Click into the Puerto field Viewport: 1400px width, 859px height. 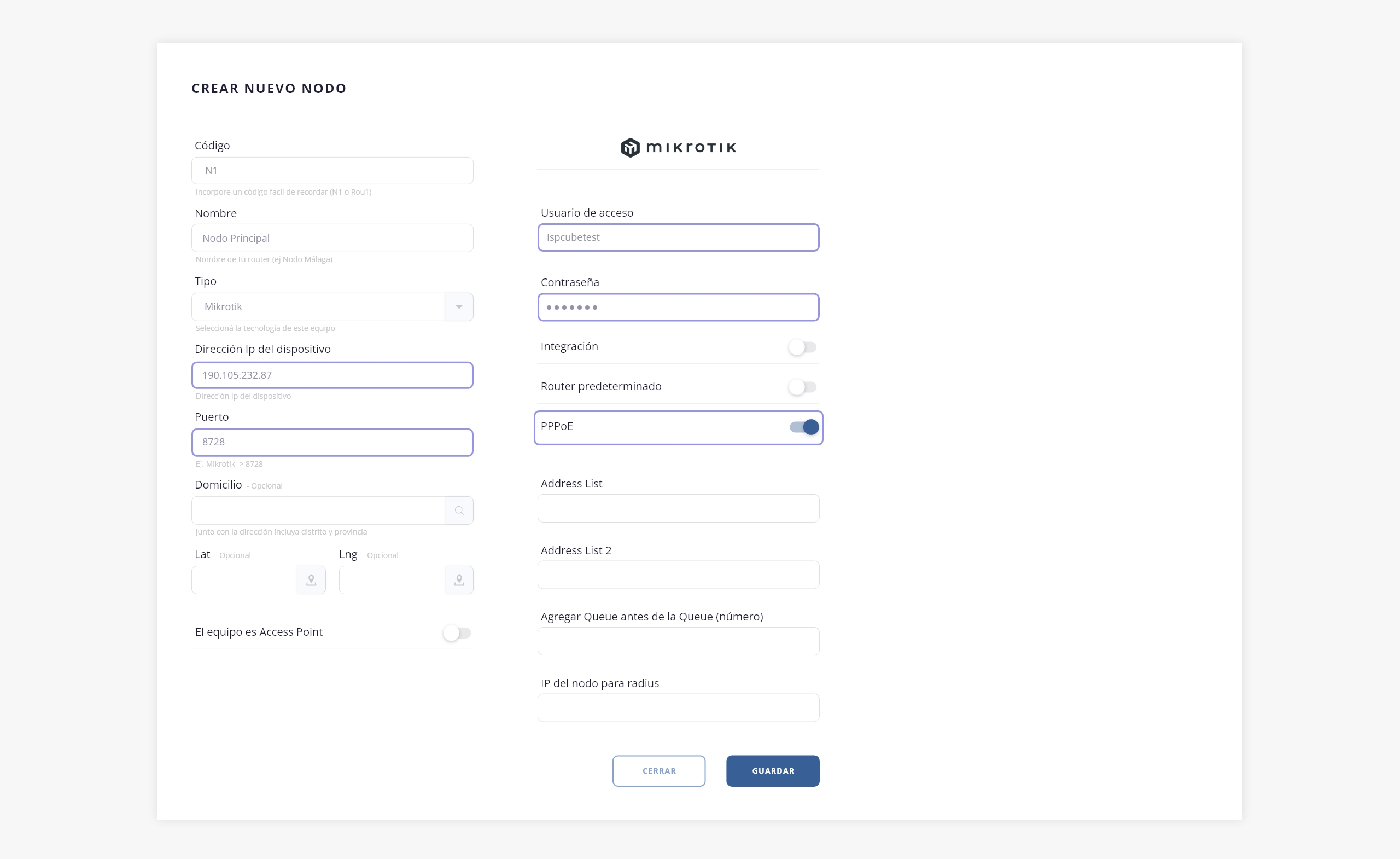click(x=332, y=442)
